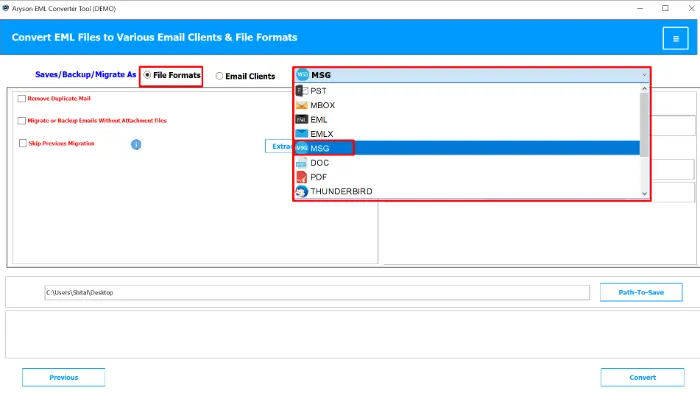Click the Path-To-Save button

pos(641,292)
